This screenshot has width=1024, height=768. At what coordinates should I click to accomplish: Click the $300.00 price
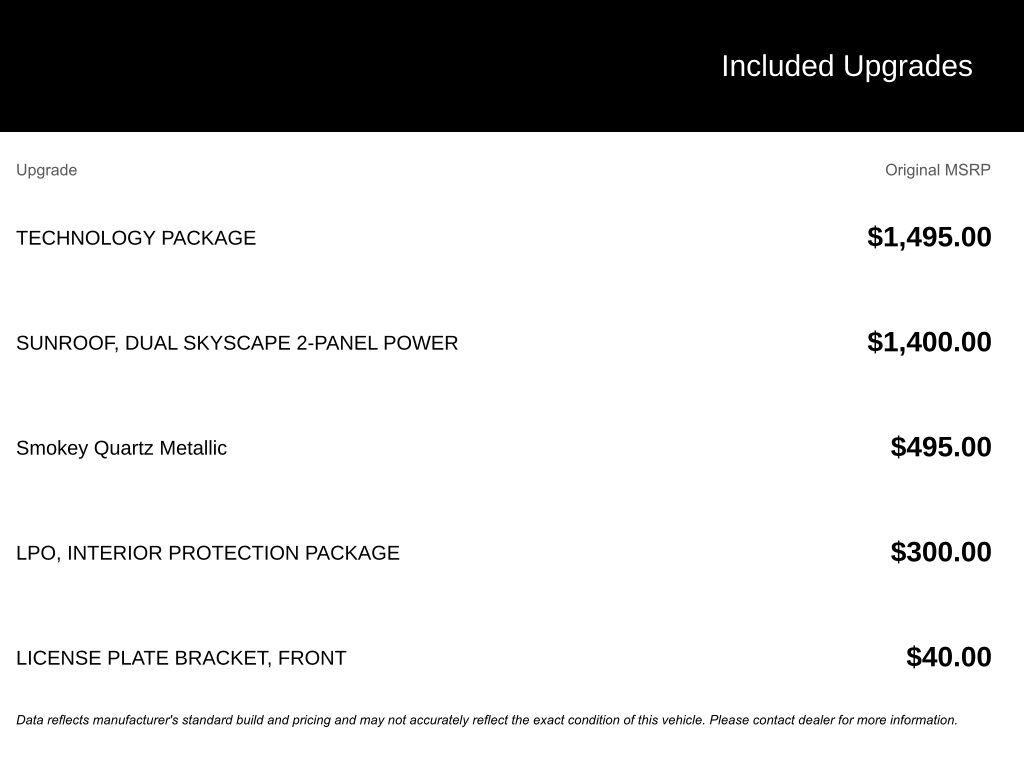click(940, 552)
